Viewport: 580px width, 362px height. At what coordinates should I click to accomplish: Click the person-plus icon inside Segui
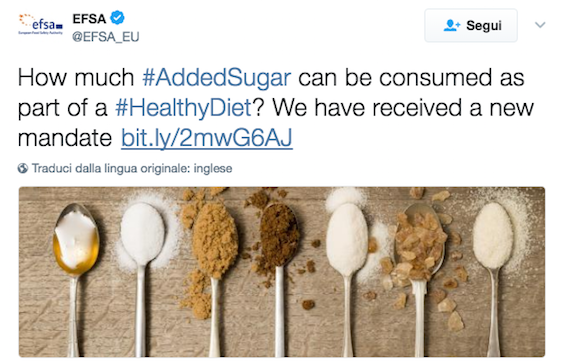click(x=451, y=26)
